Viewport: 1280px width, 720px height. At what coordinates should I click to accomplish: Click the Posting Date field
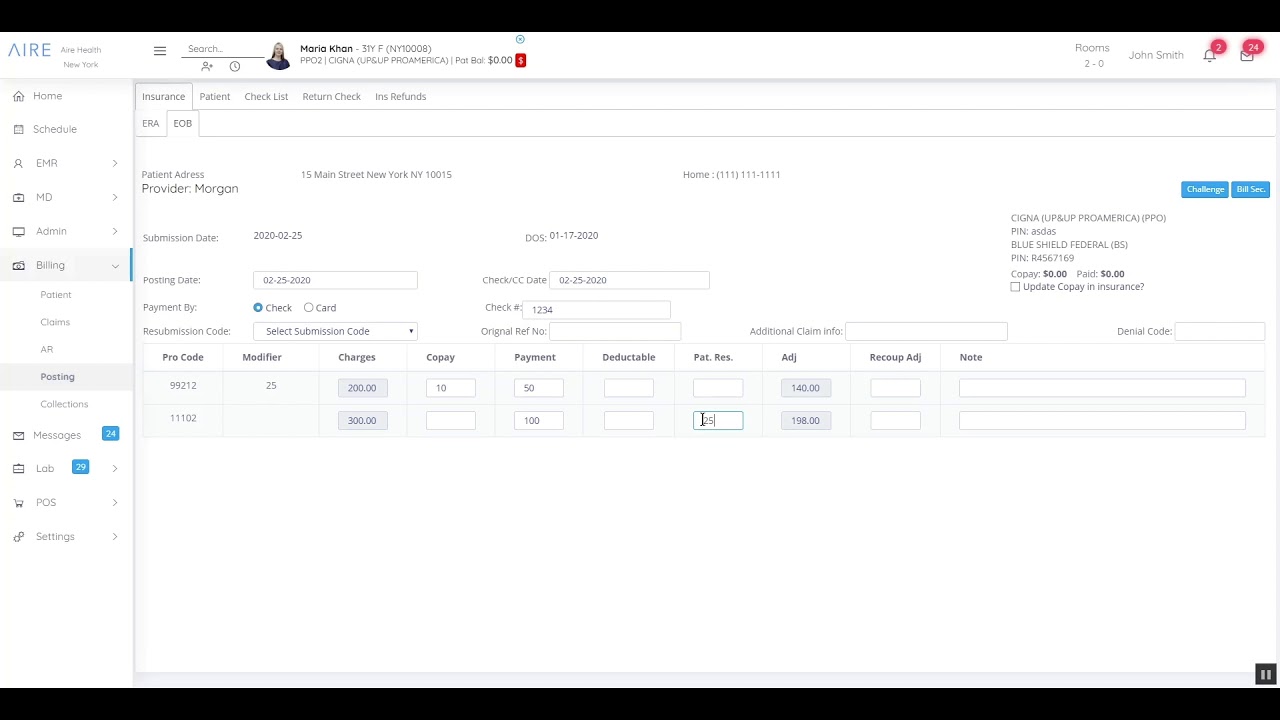335,280
